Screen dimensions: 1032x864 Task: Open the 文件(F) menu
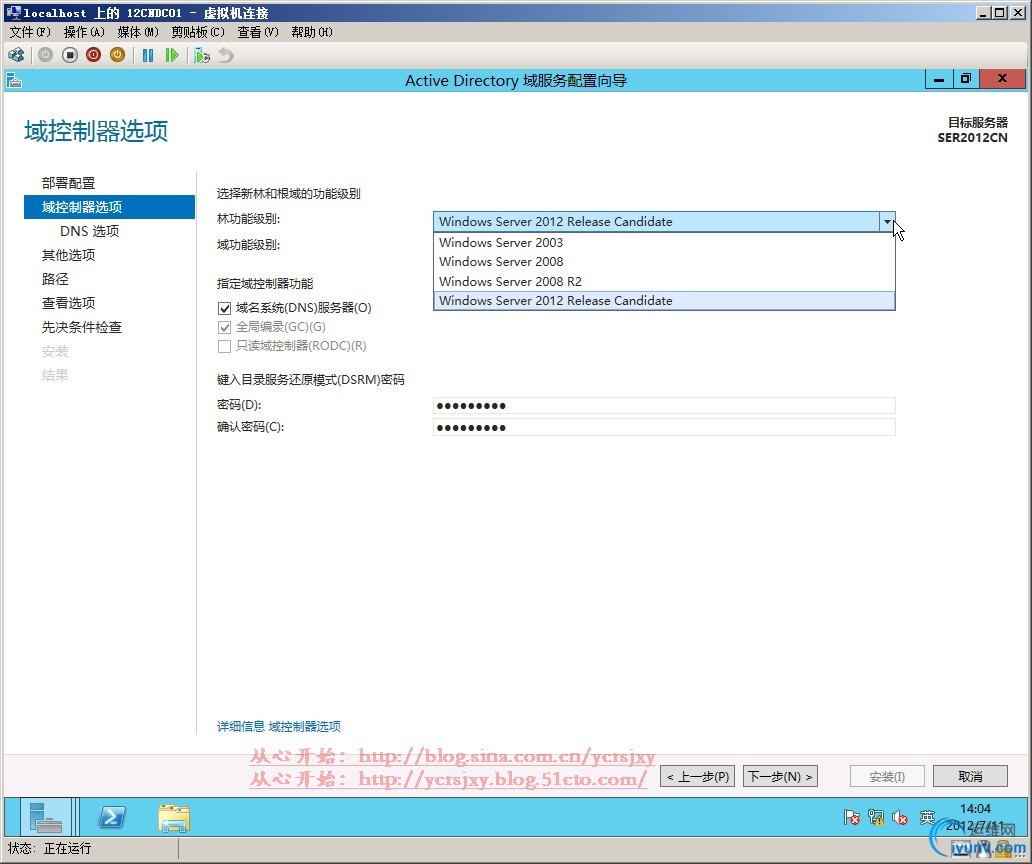click(x=30, y=32)
